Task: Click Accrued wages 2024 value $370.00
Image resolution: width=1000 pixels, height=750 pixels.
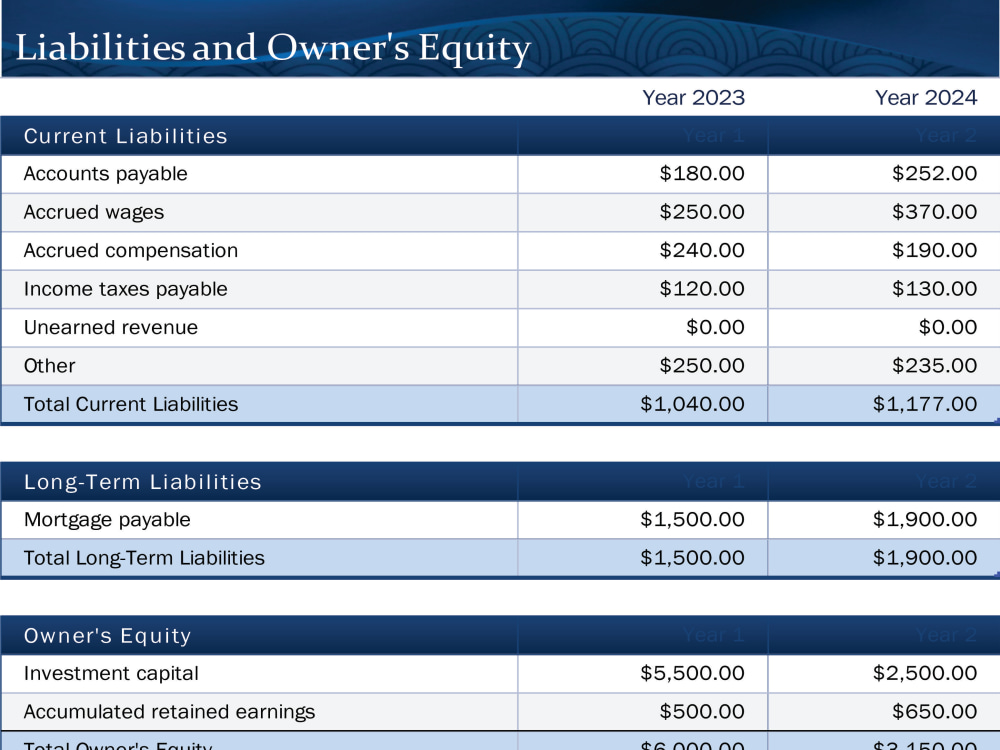Action: coord(934,212)
